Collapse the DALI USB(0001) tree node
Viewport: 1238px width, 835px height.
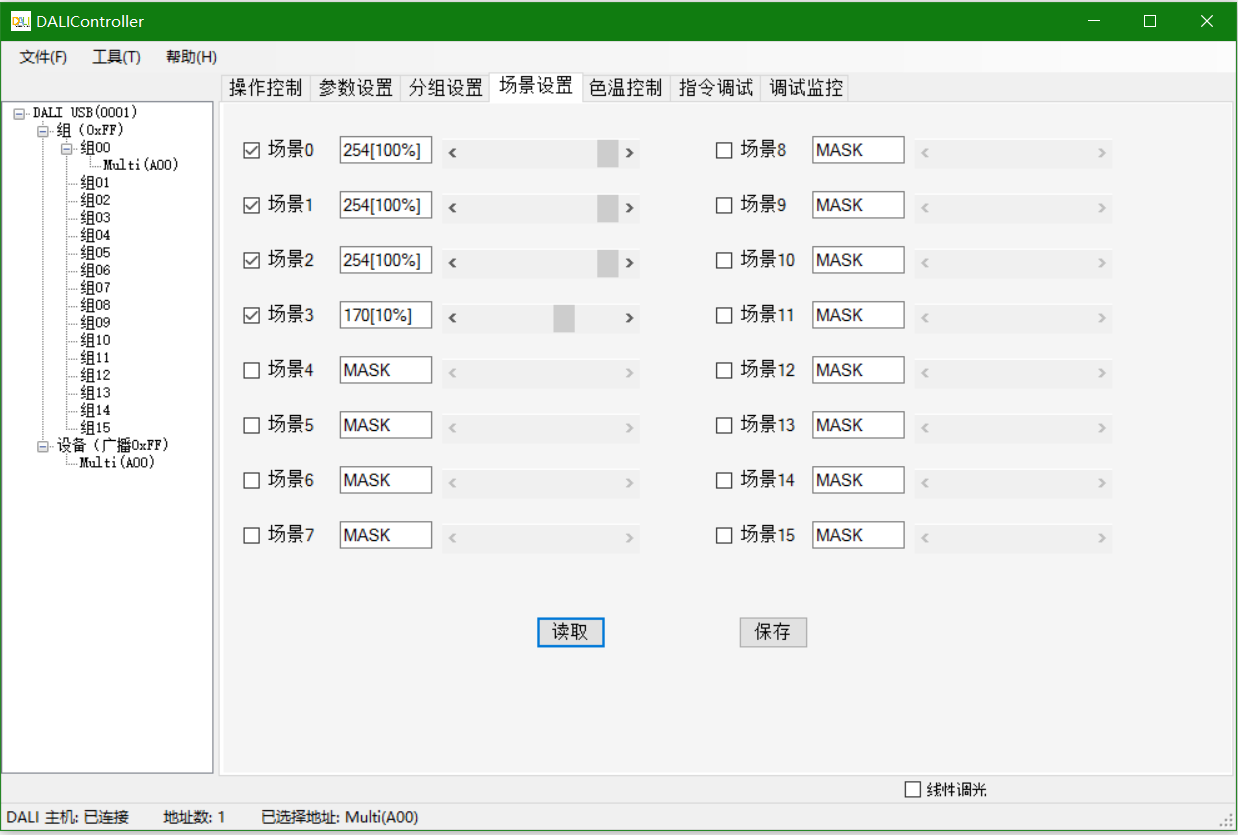(x=19, y=113)
